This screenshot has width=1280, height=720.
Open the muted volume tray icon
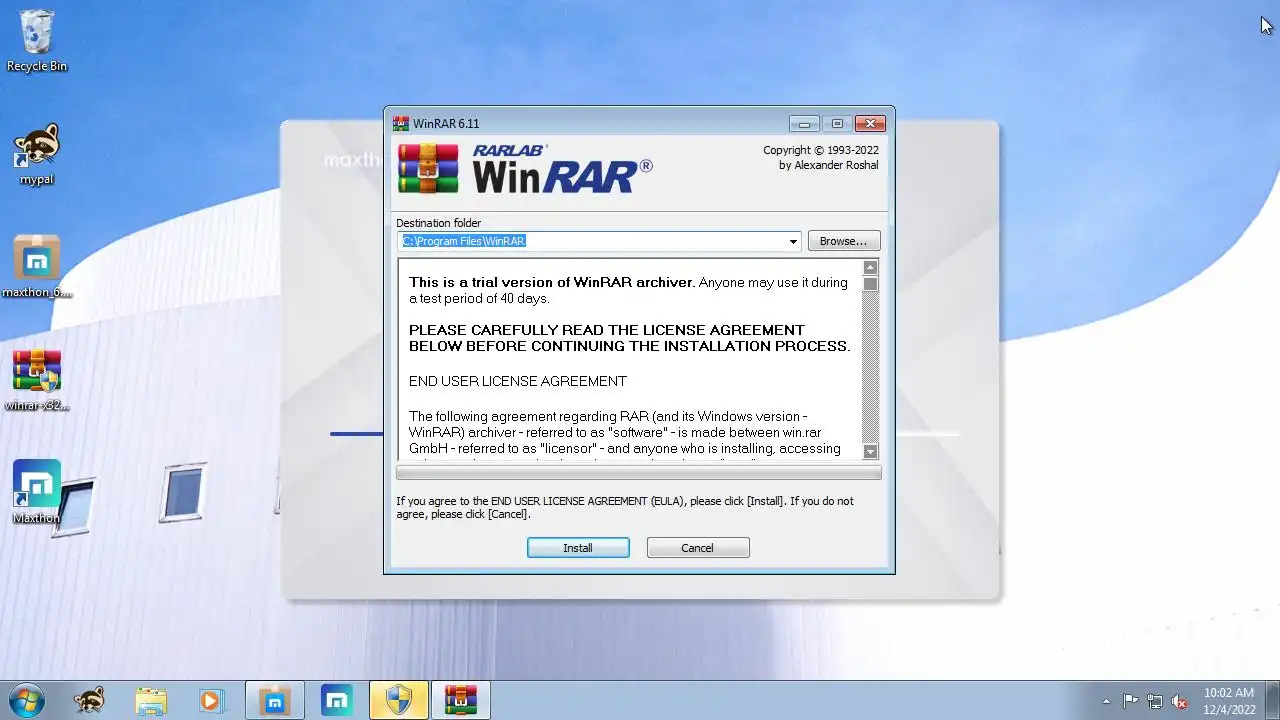point(1179,701)
